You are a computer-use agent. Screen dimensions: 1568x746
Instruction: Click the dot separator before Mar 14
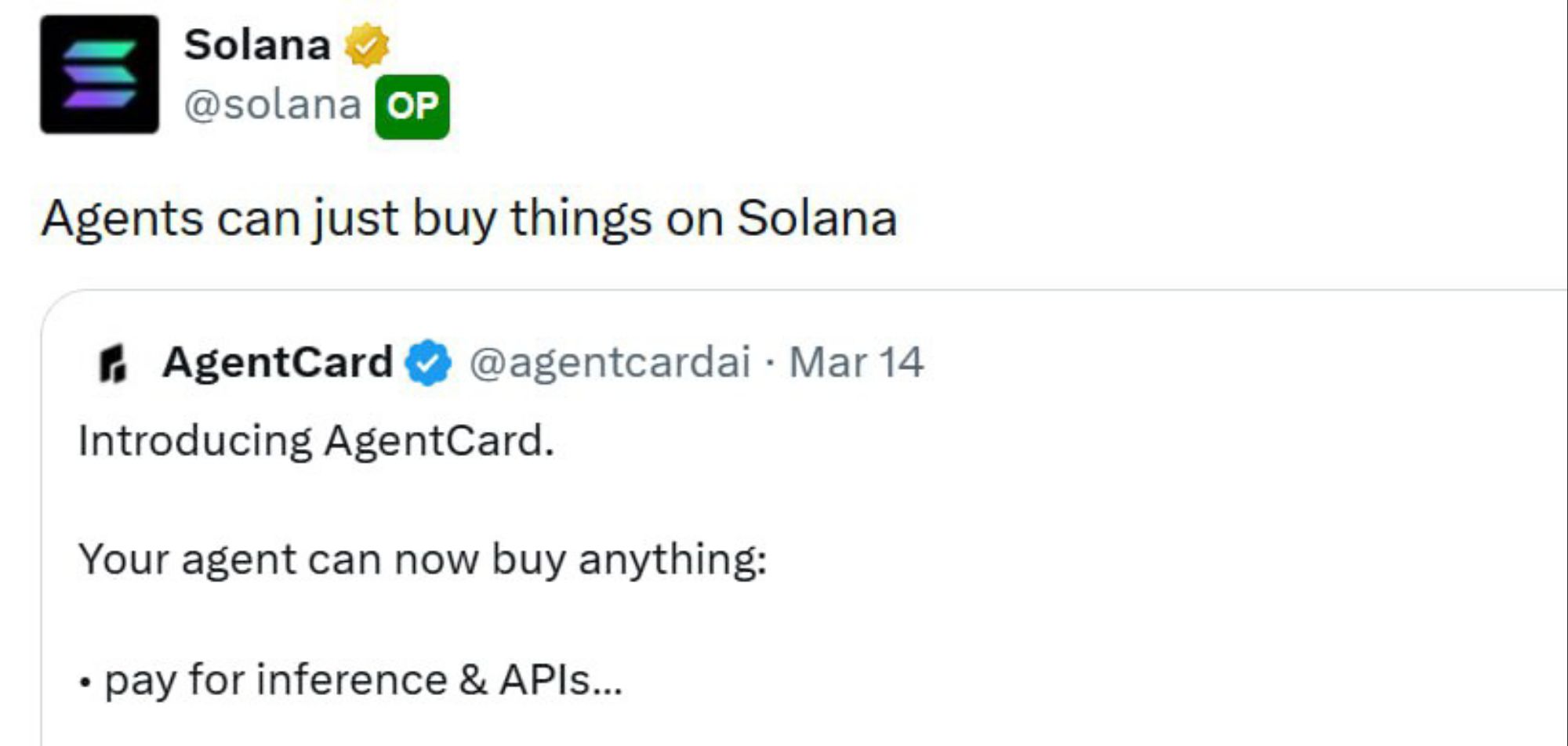(x=770, y=363)
